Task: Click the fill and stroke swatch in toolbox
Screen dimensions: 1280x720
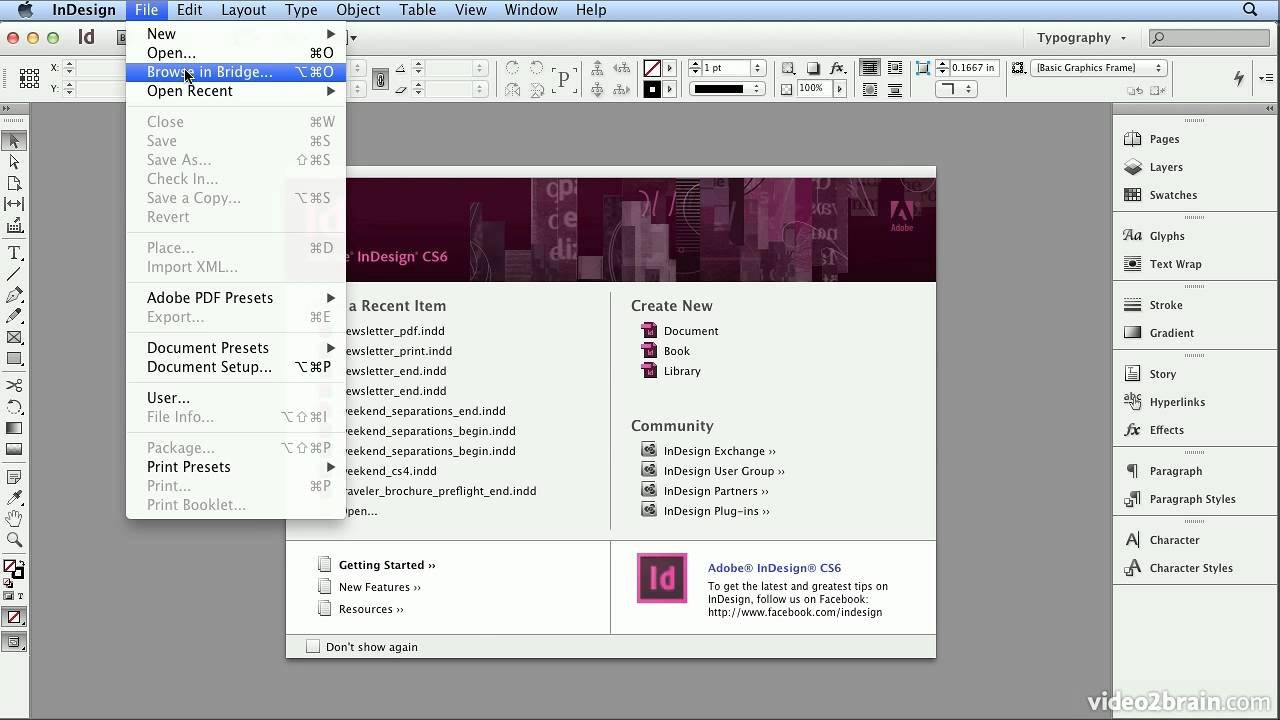Action: click(x=14, y=570)
